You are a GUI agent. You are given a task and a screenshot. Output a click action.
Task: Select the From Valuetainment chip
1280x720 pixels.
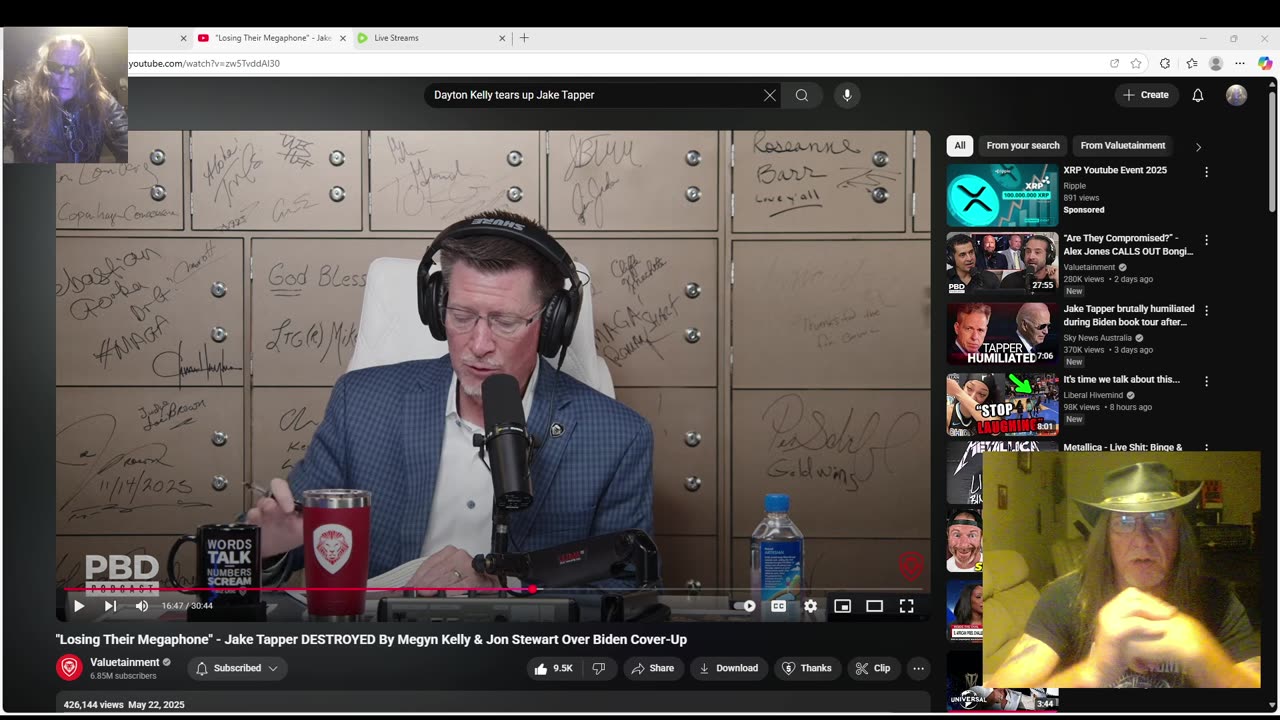coord(1123,146)
